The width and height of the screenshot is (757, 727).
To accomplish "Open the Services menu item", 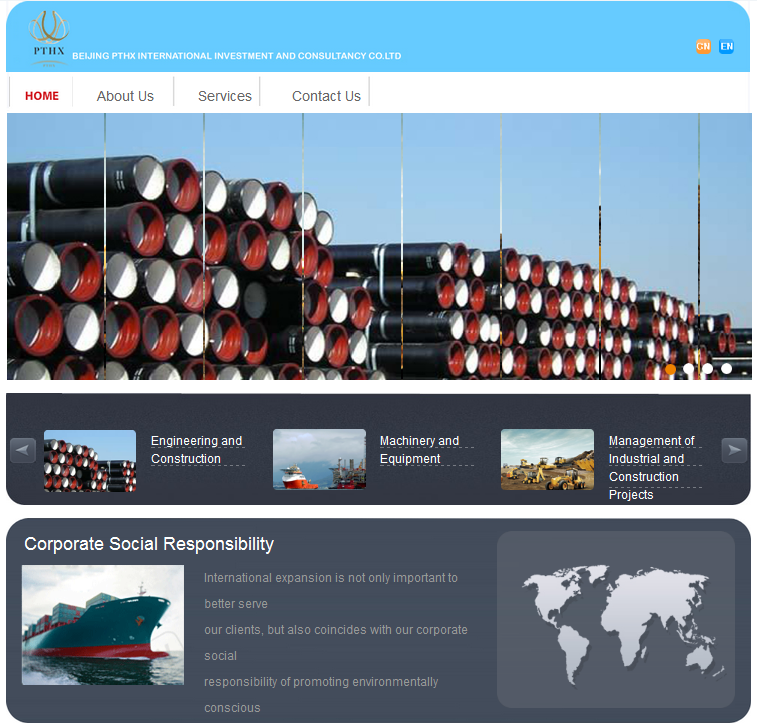I will point(224,96).
